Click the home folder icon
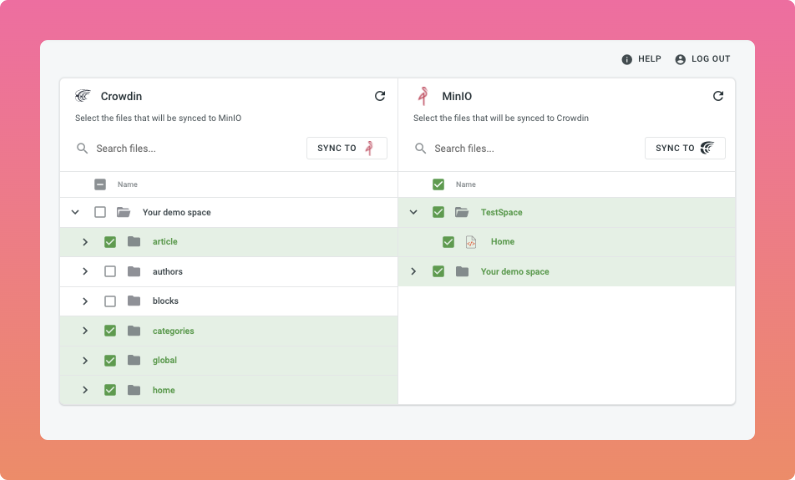Viewport: 795px width, 480px height. (x=134, y=390)
